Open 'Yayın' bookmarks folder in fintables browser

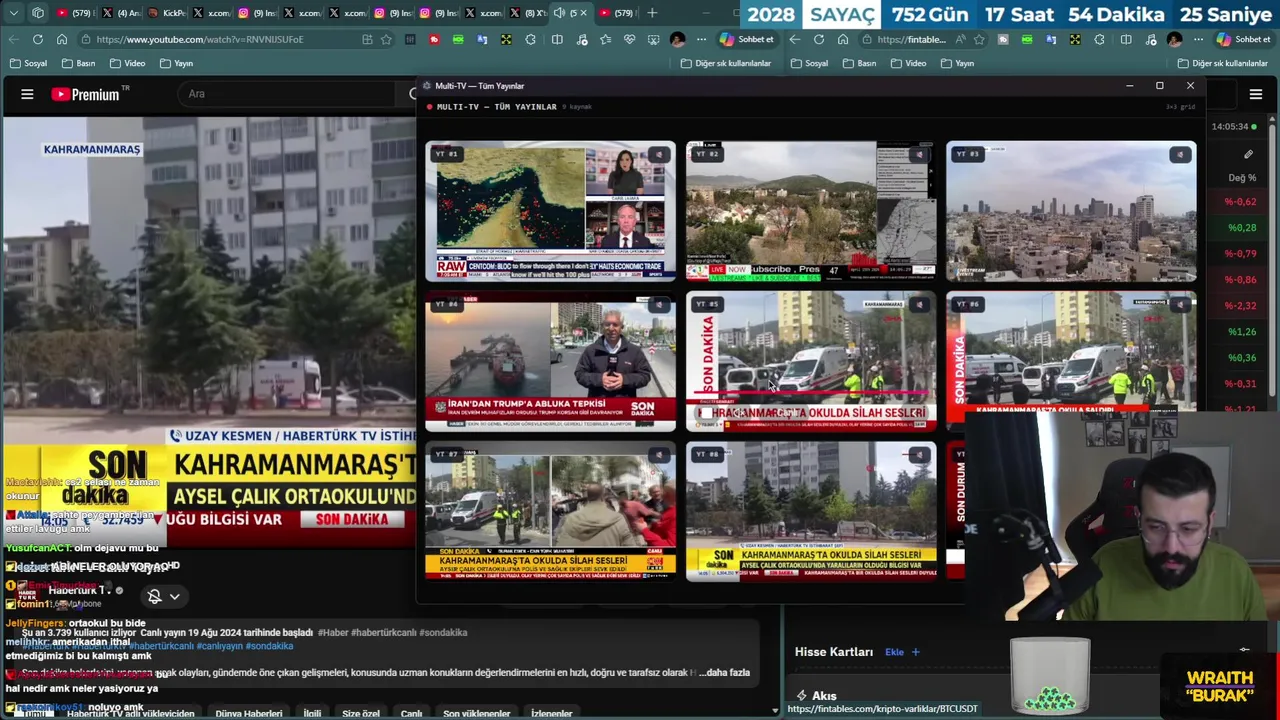(957, 63)
